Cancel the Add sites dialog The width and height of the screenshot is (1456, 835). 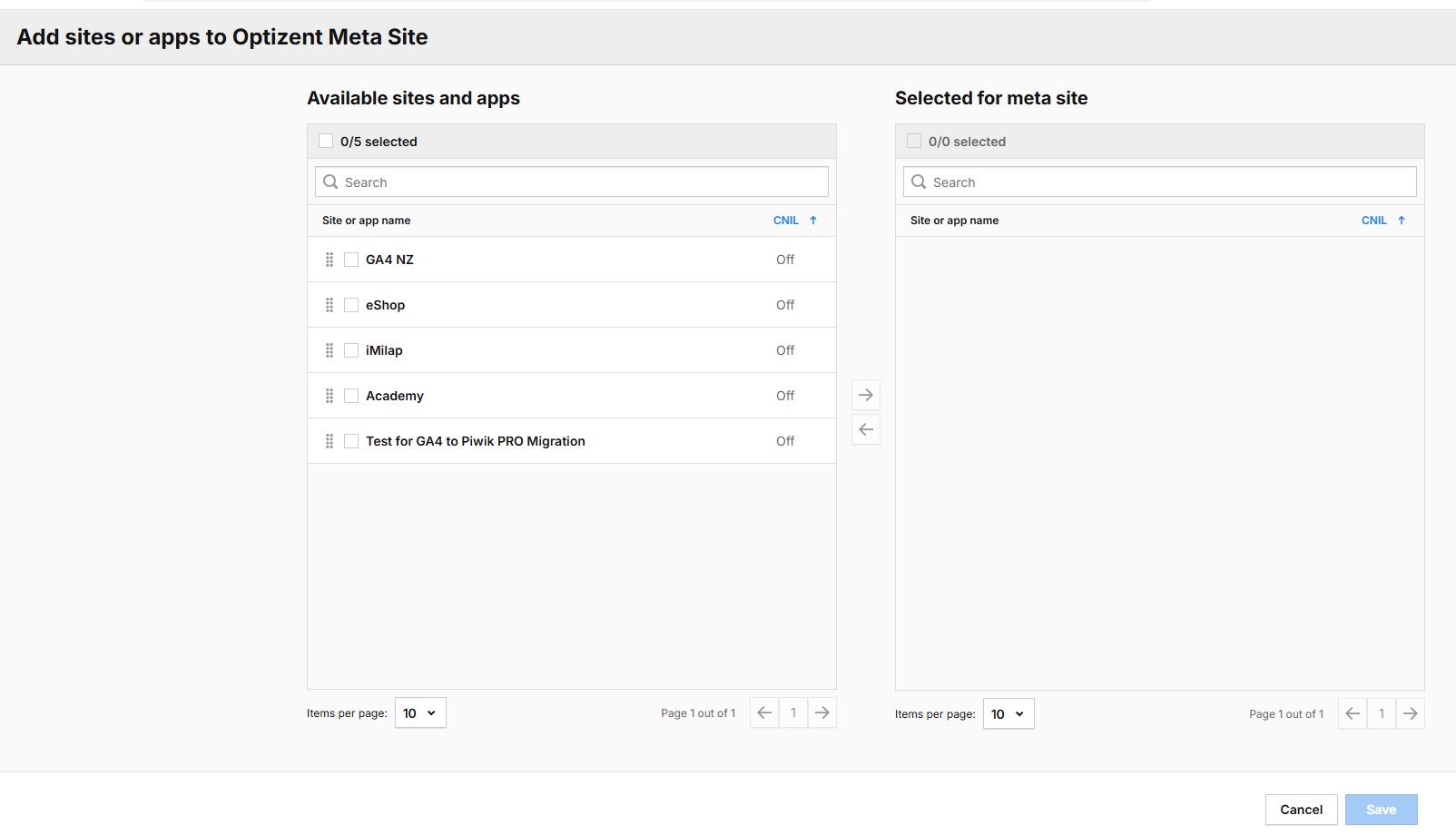coord(1301,809)
